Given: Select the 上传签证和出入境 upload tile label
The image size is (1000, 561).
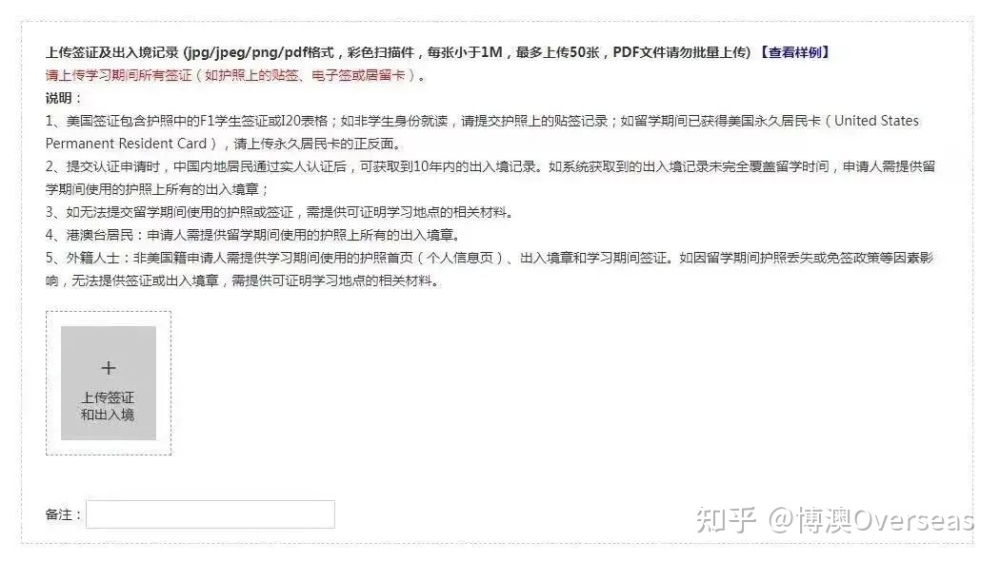Looking at the screenshot, I should click(x=108, y=406).
